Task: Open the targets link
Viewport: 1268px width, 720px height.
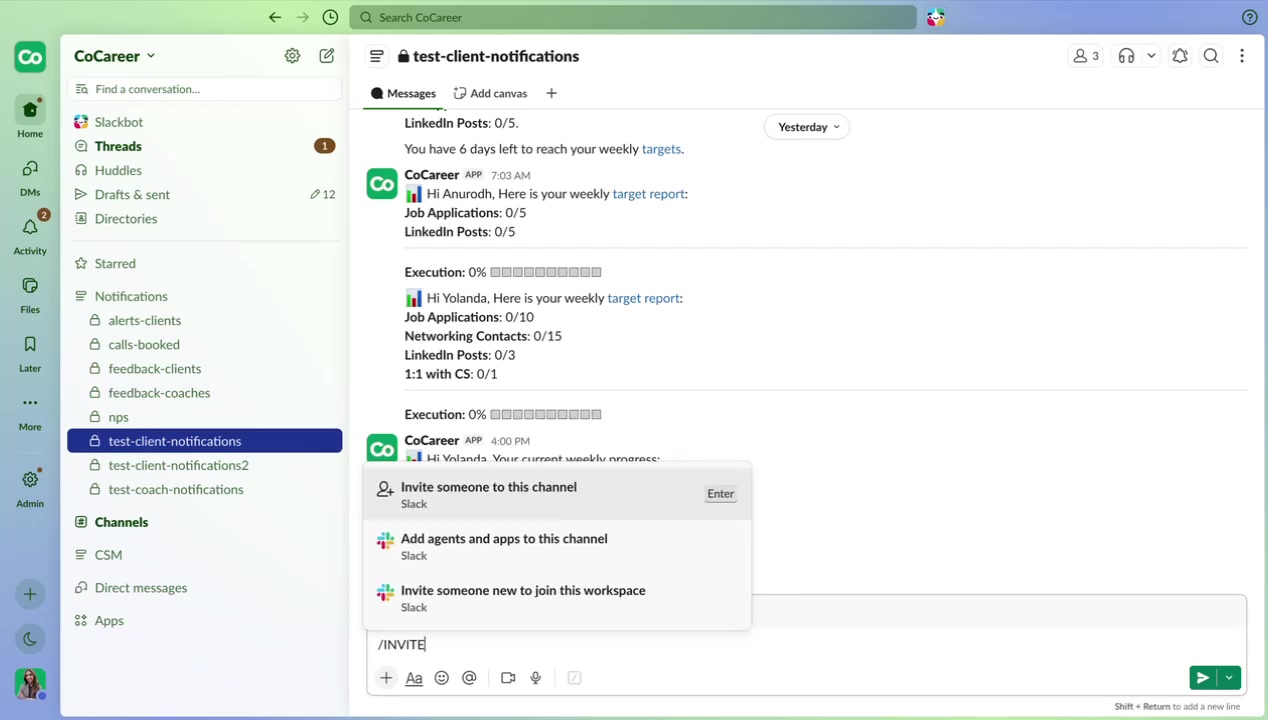Action: click(661, 149)
